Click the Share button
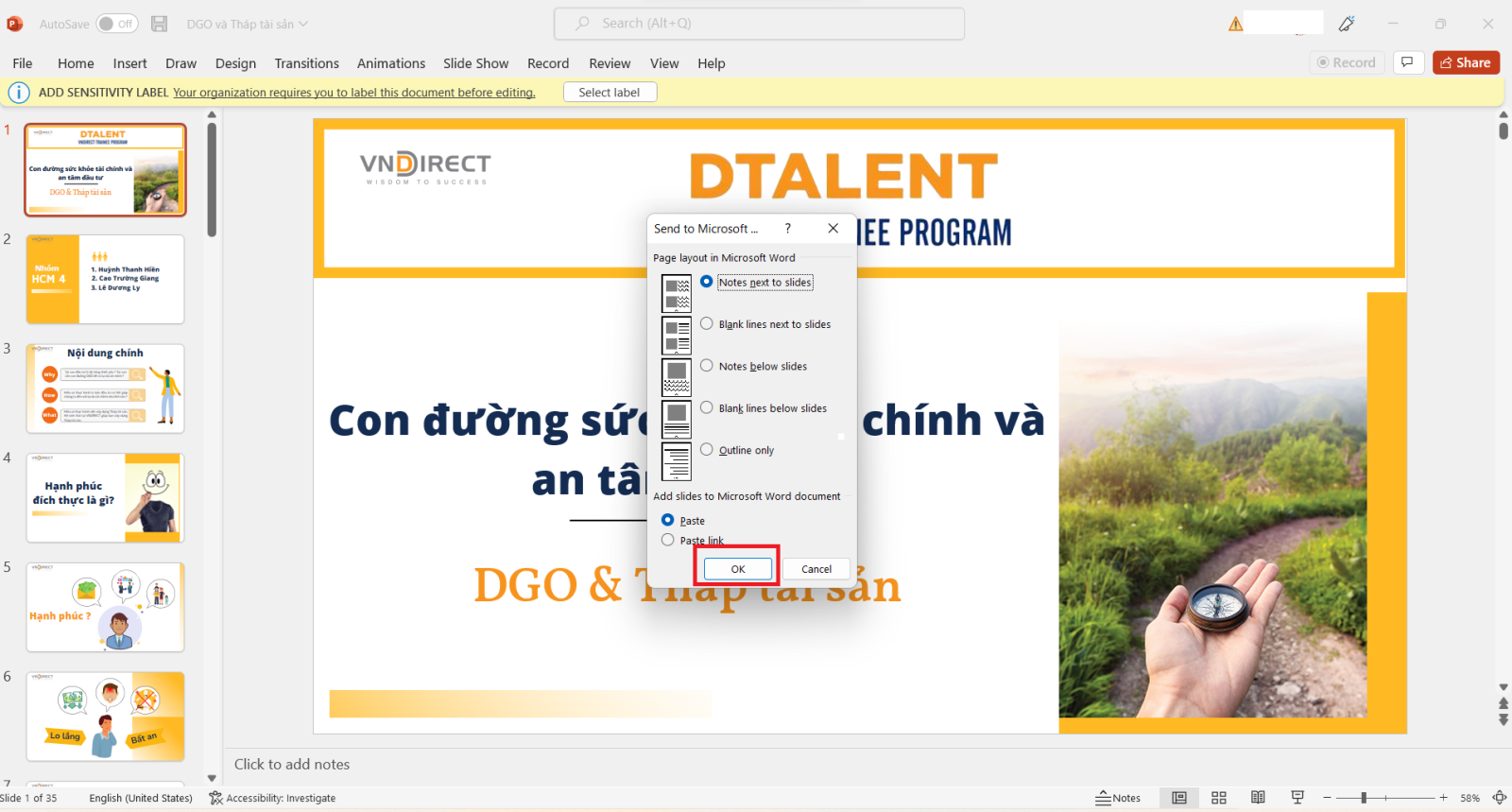 pyautogui.click(x=1466, y=62)
